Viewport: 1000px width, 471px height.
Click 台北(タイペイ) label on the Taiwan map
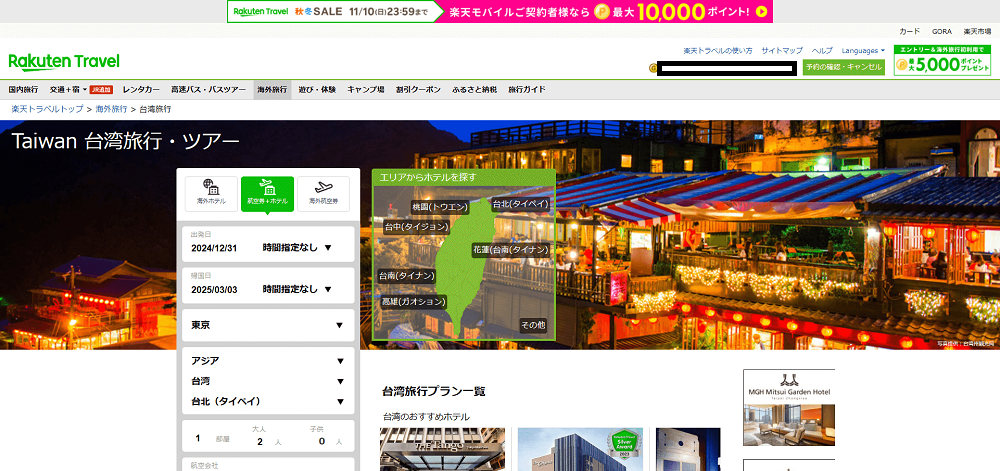[x=521, y=203]
